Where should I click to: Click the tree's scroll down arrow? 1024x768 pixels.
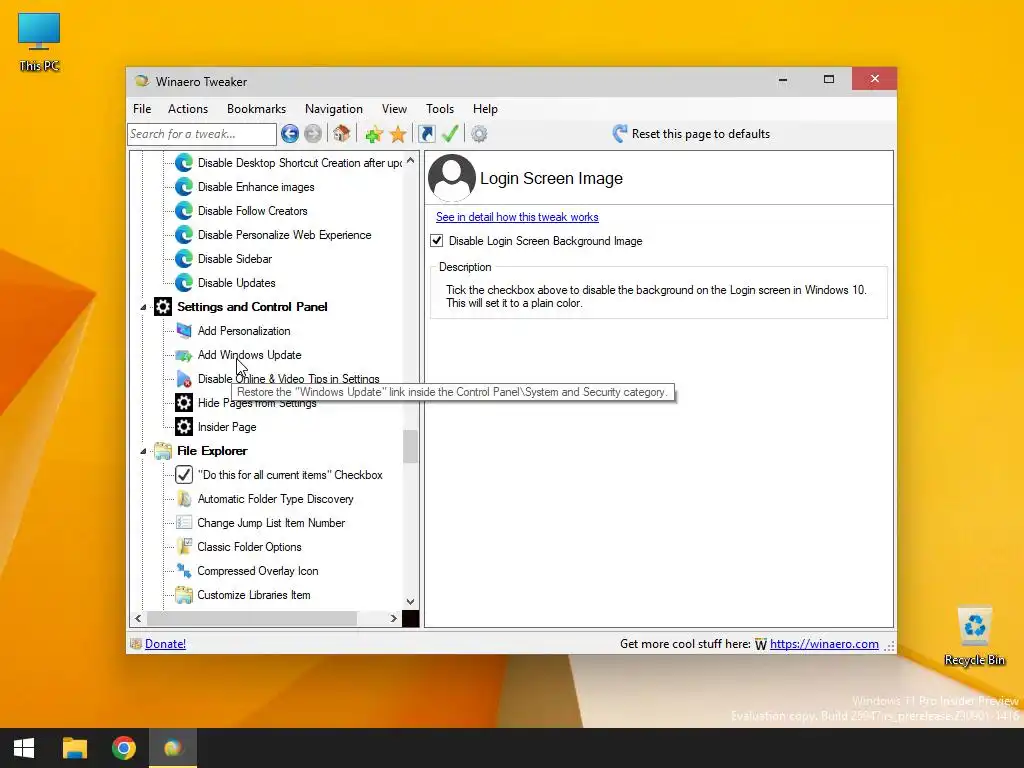(410, 601)
